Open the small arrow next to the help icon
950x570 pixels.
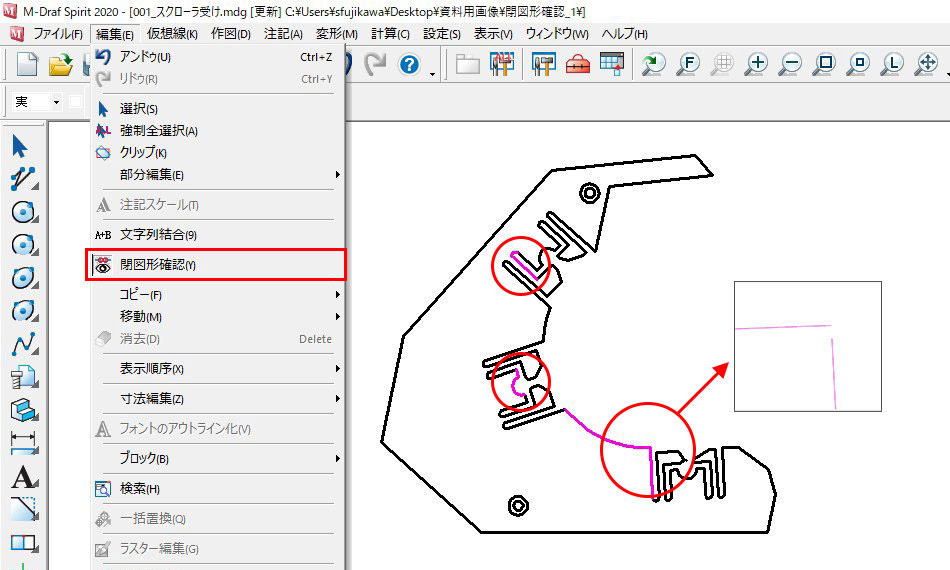pos(432,74)
